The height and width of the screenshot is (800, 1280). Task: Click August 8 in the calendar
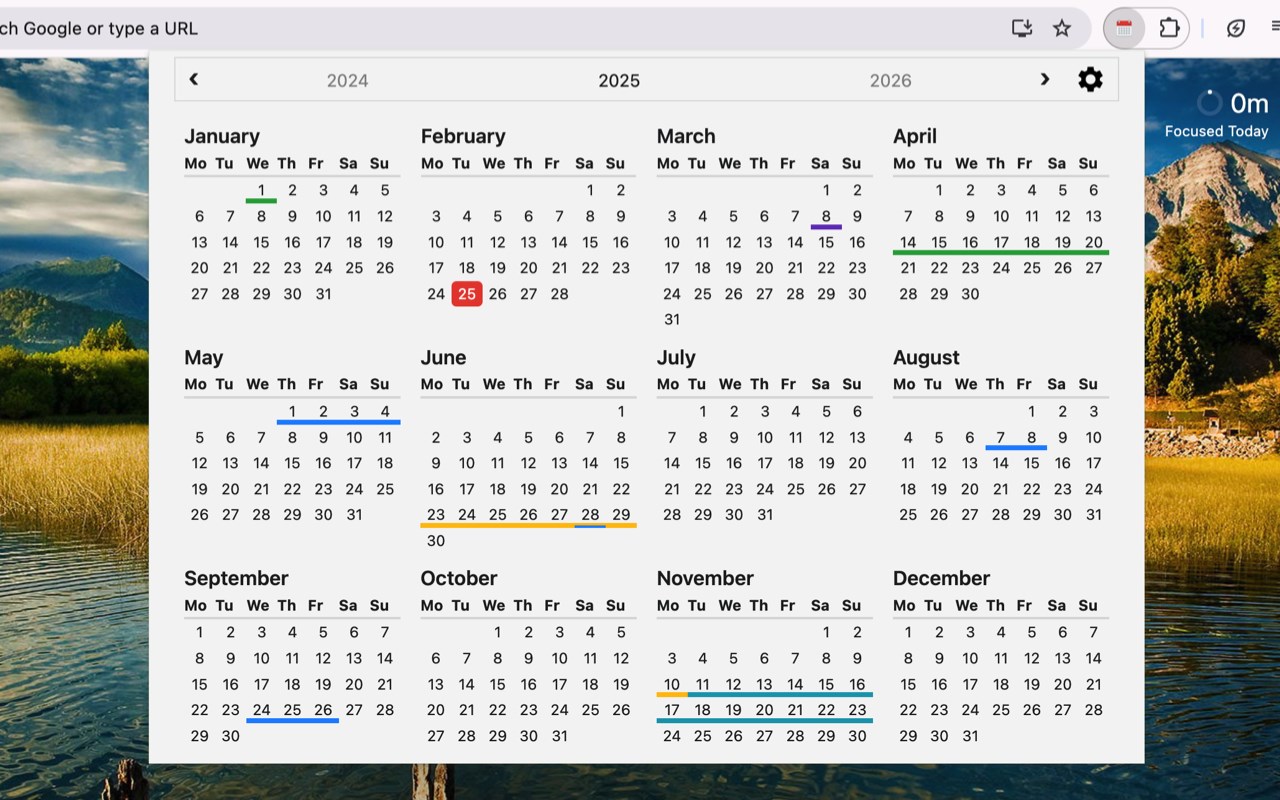click(x=1032, y=437)
